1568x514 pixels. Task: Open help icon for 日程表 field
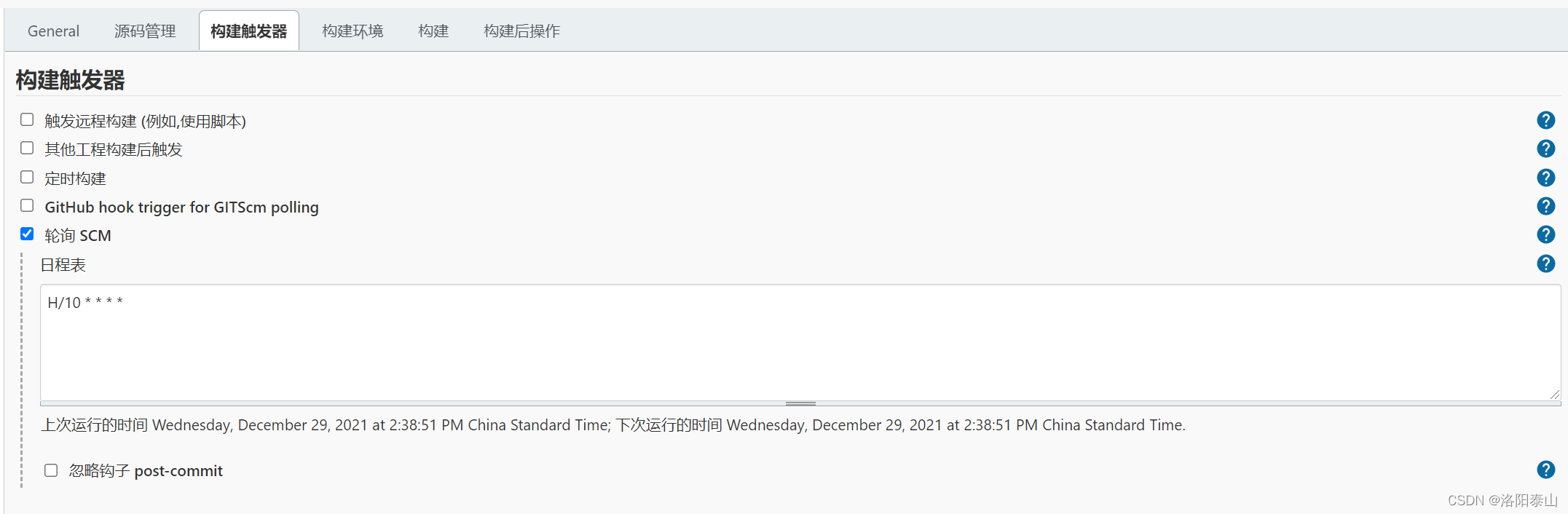1545,264
